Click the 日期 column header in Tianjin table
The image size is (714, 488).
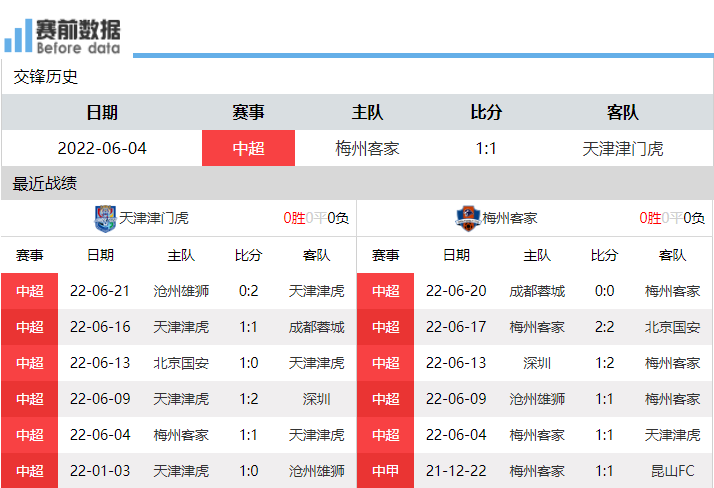100,255
